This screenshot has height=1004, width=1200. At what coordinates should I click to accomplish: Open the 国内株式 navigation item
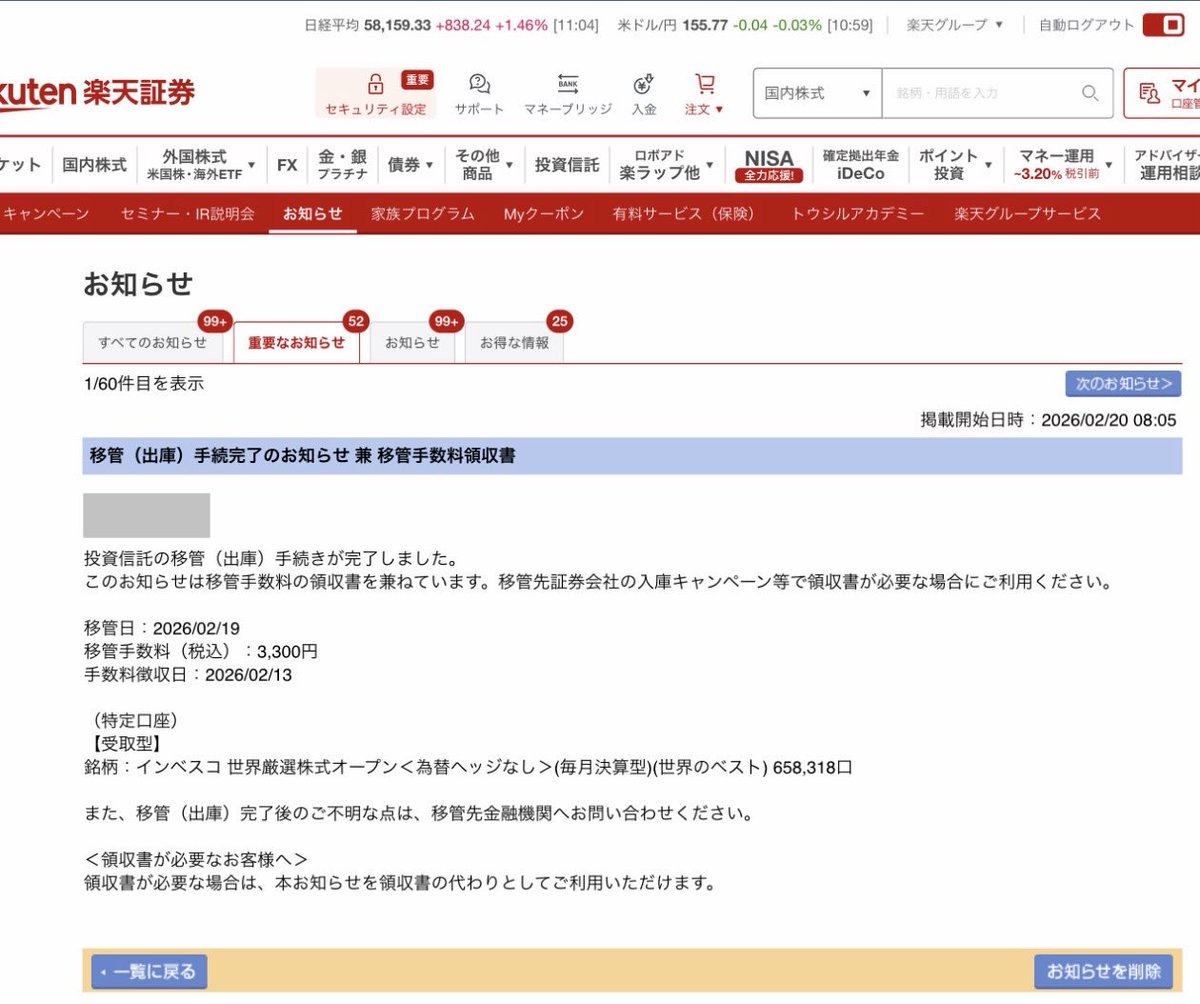click(x=94, y=165)
